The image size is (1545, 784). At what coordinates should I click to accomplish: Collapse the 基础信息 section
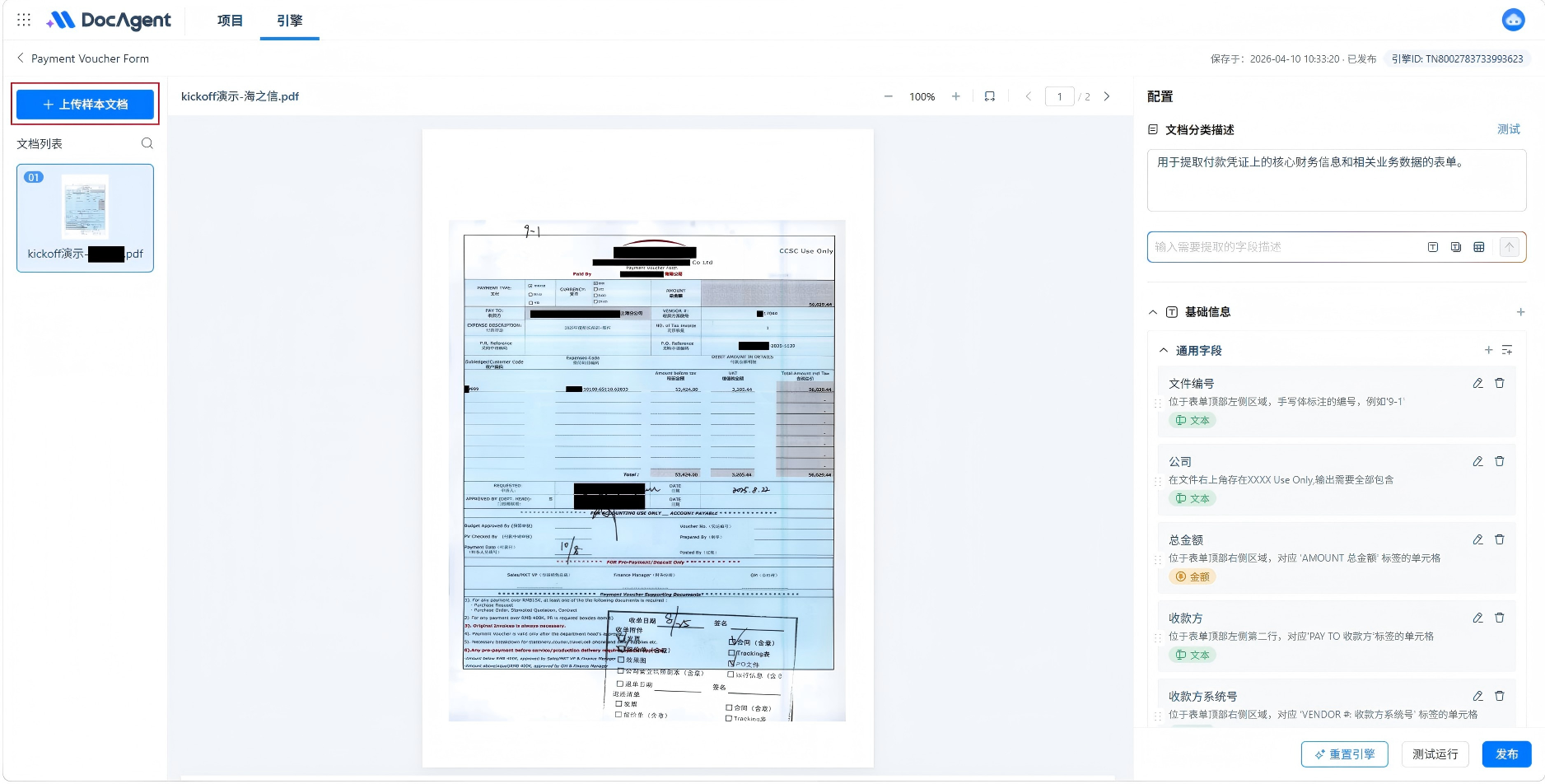click(x=1153, y=312)
